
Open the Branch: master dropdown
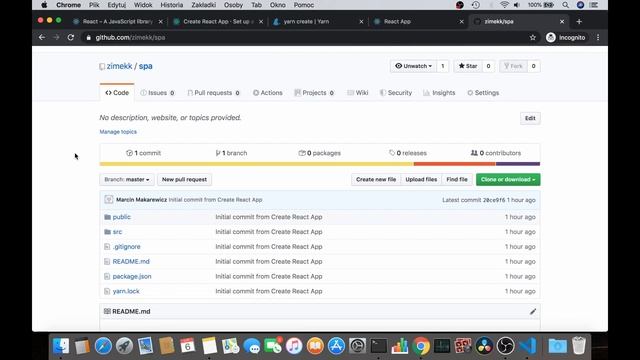click(x=127, y=180)
